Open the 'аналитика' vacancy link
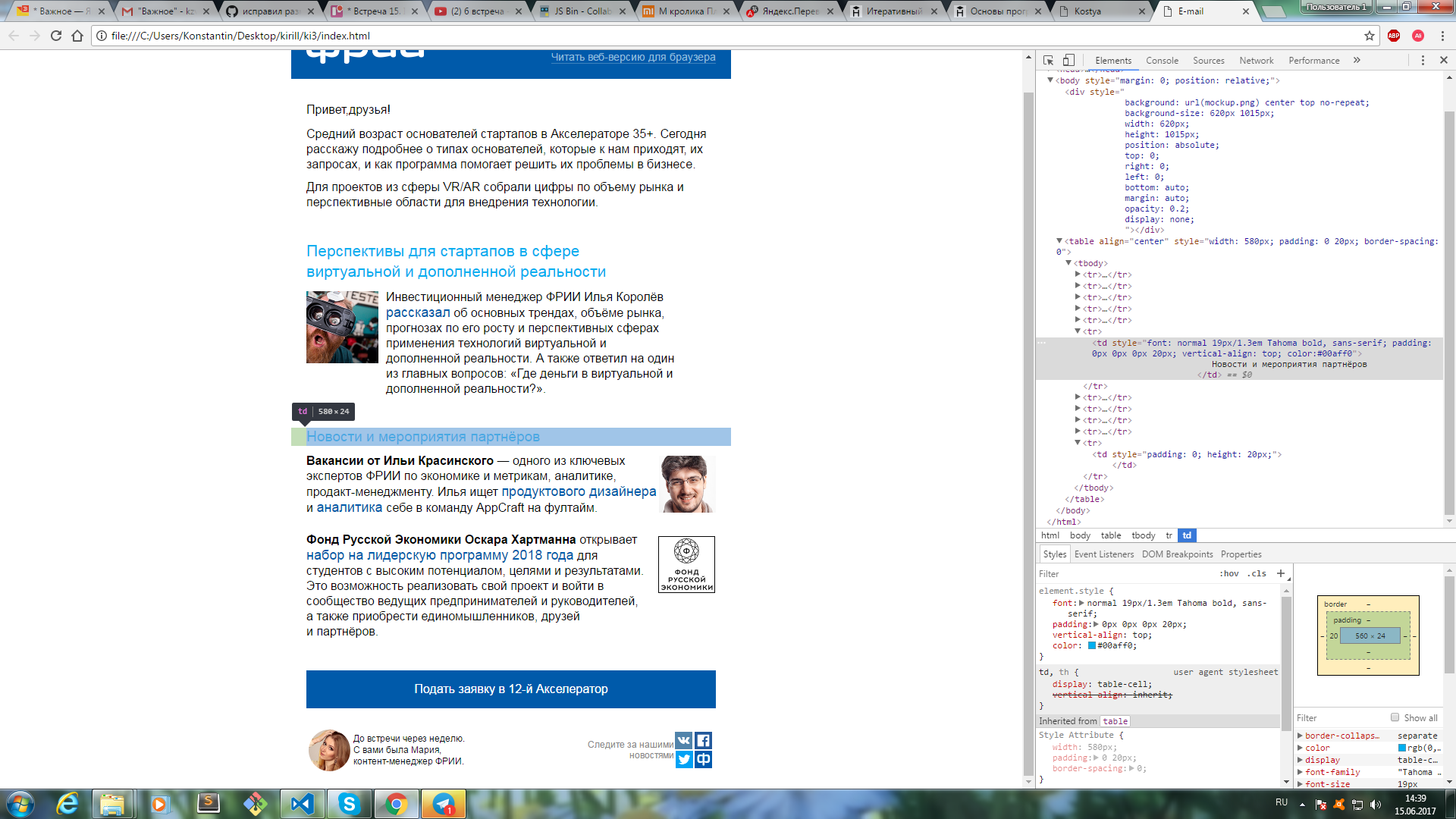 [x=349, y=507]
